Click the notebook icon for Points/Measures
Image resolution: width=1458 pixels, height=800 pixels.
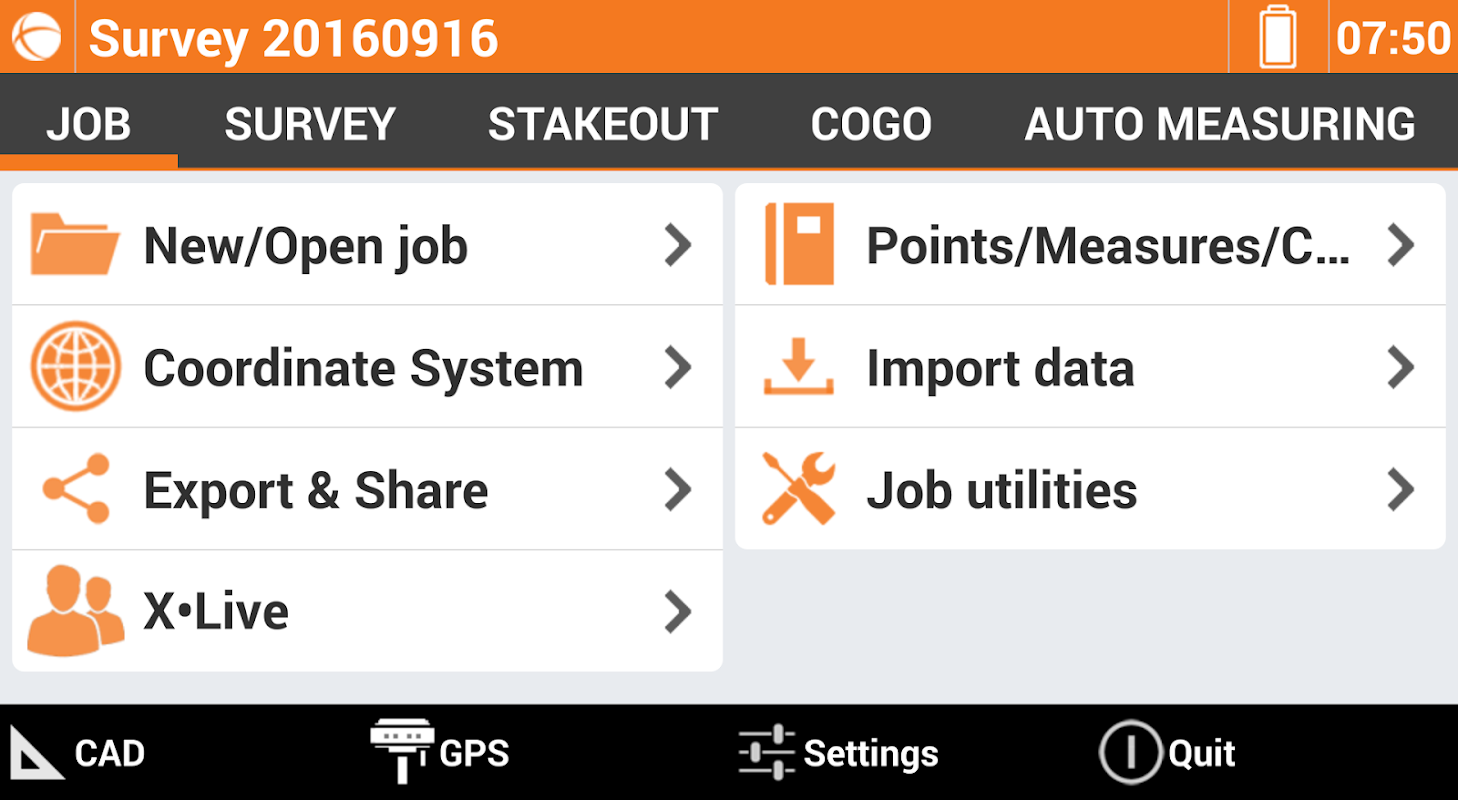coord(799,244)
